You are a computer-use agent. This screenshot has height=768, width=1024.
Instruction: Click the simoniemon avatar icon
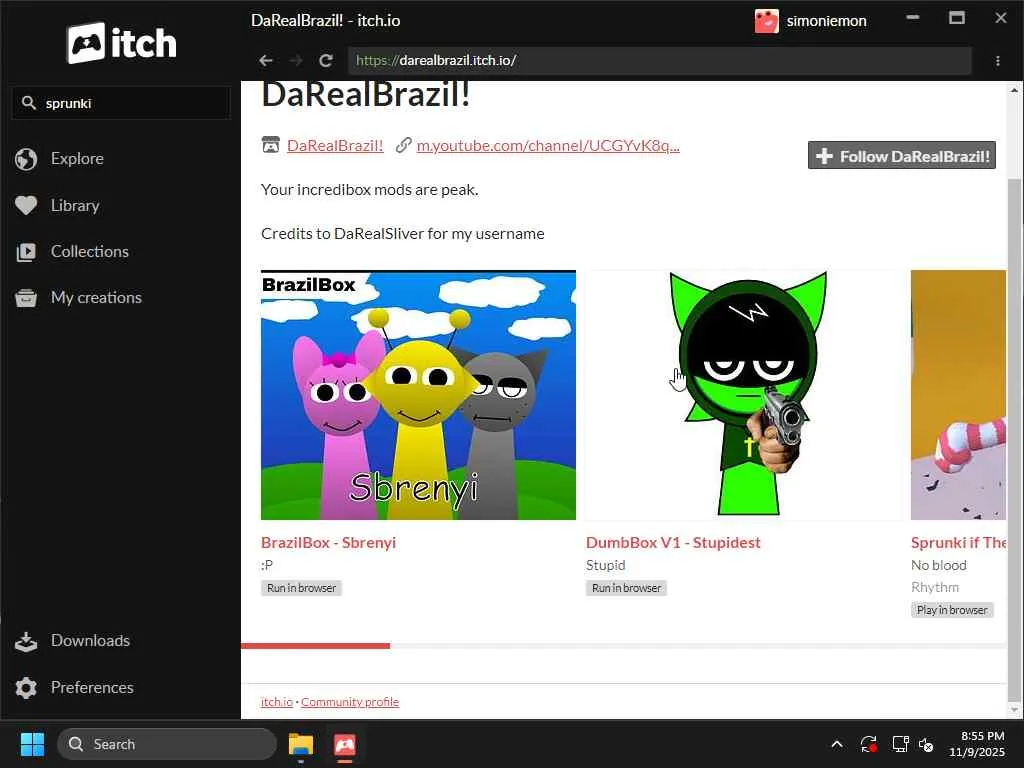click(x=766, y=21)
